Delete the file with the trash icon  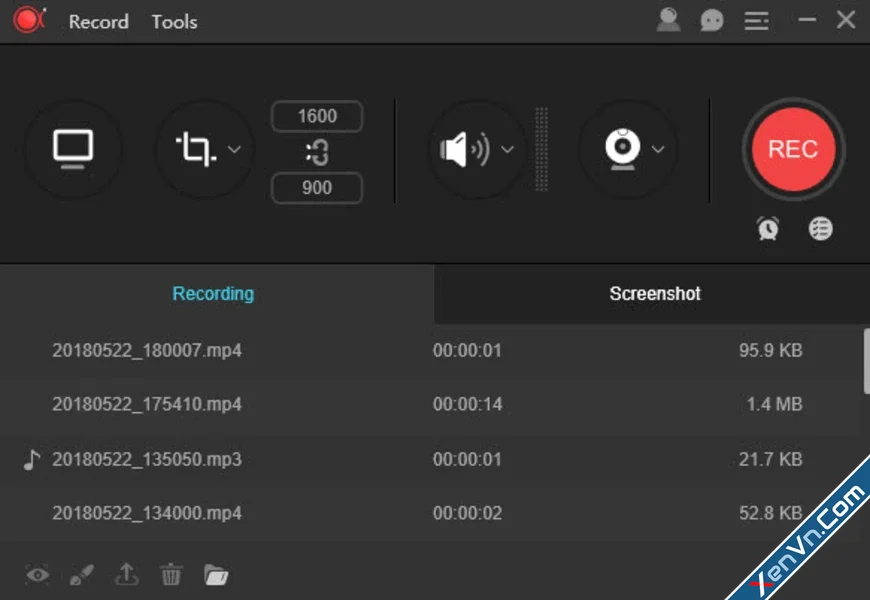click(171, 574)
